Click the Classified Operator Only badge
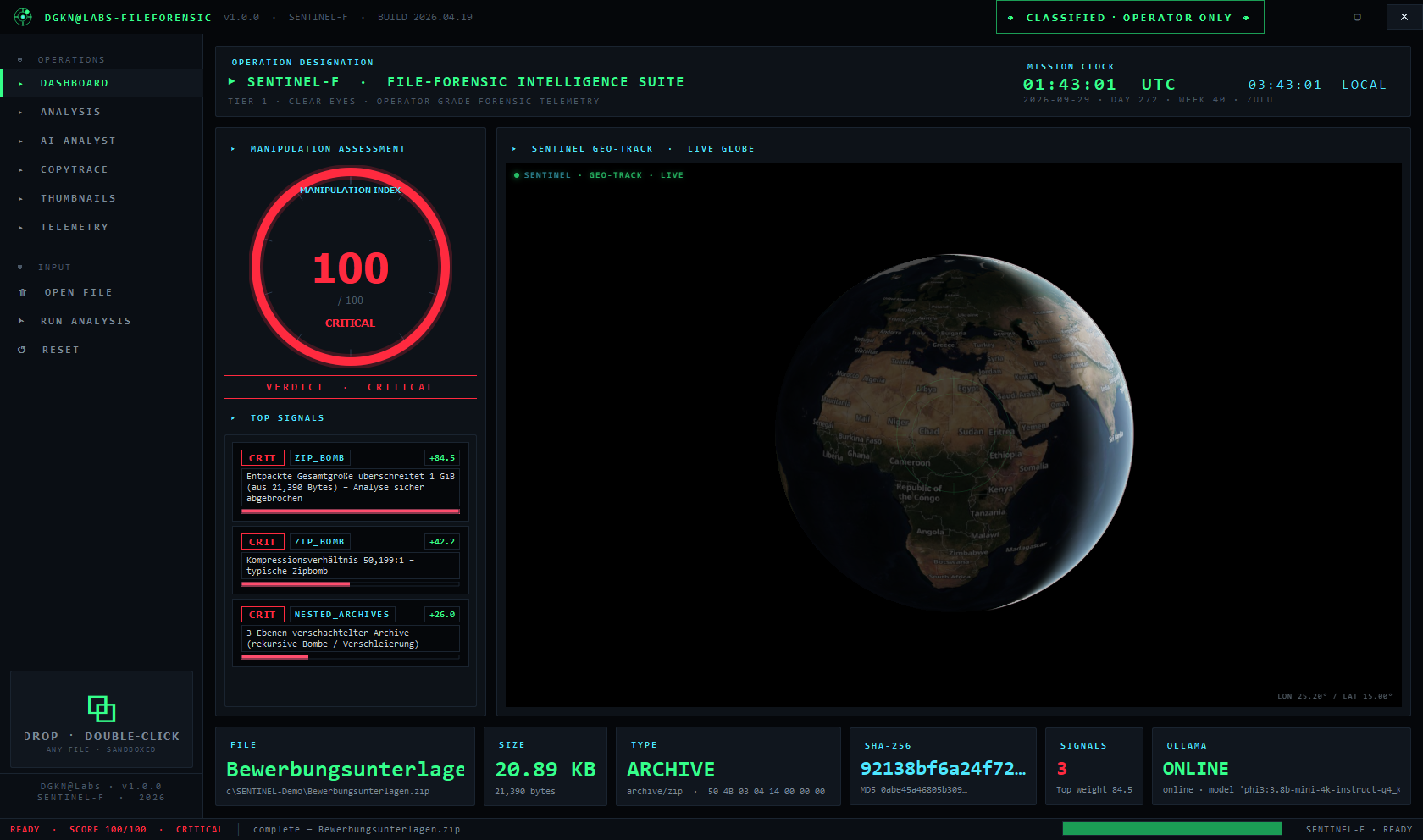The width and height of the screenshot is (1423, 840). tap(1130, 17)
